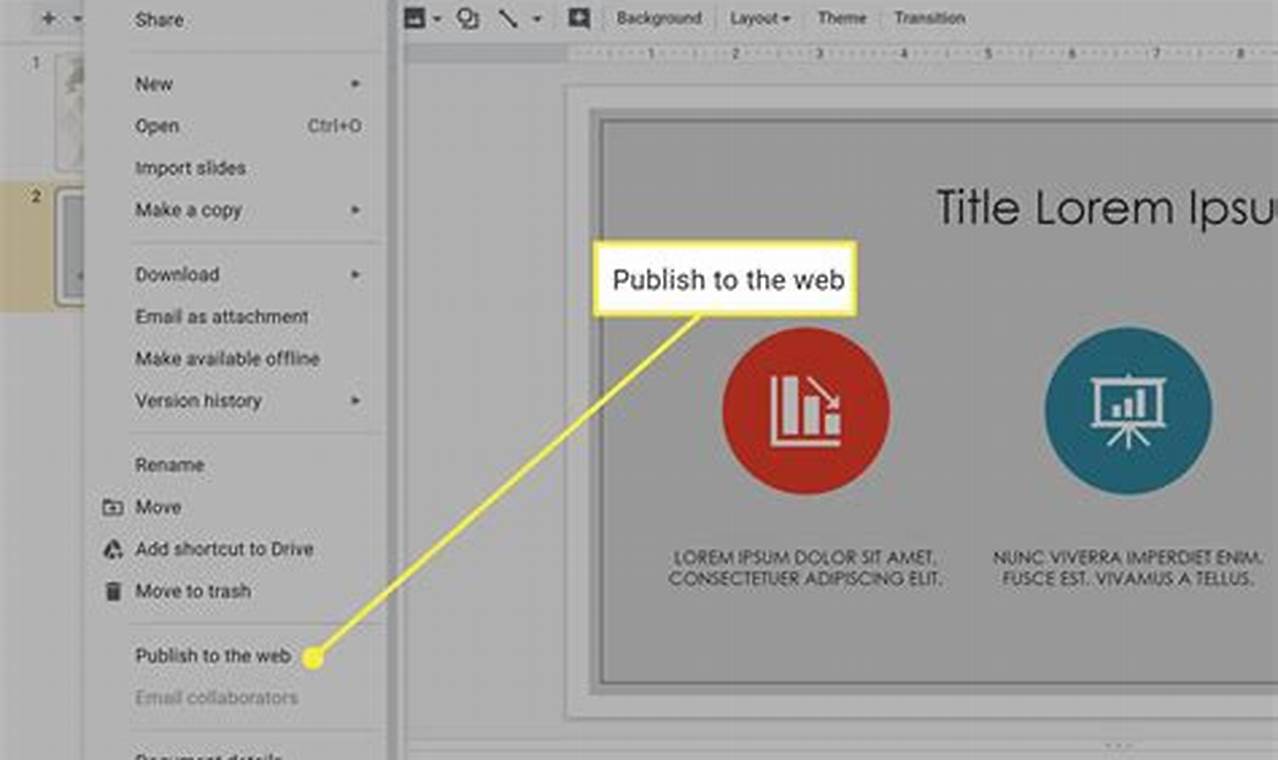Click the Move folder icon in the menu
Image resolution: width=1278 pixels, height=760 pixels.
[x=113, y=507]
